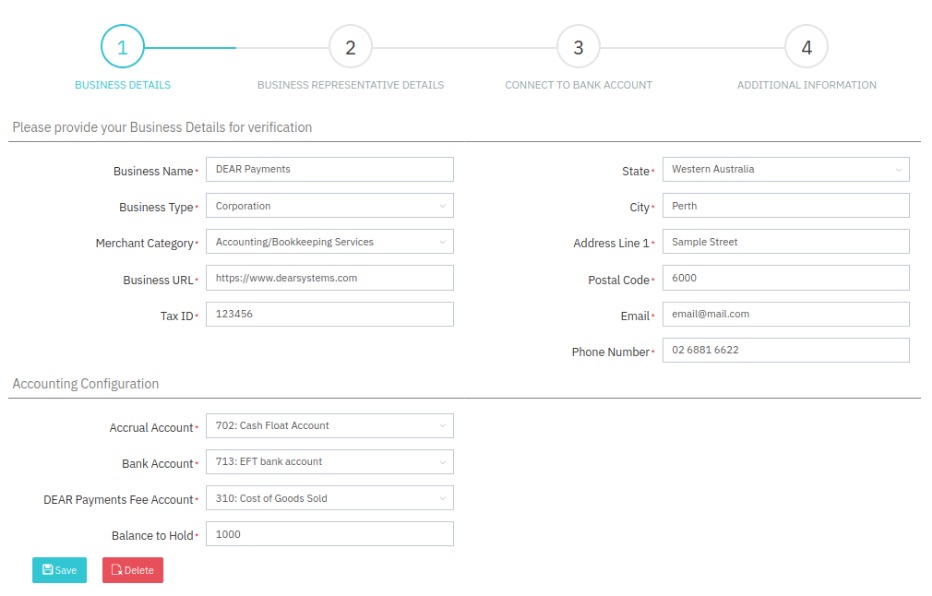The width and height of the screenshot is (932, 596).
Task: Click the Business Name label
Action: (153, 171)
